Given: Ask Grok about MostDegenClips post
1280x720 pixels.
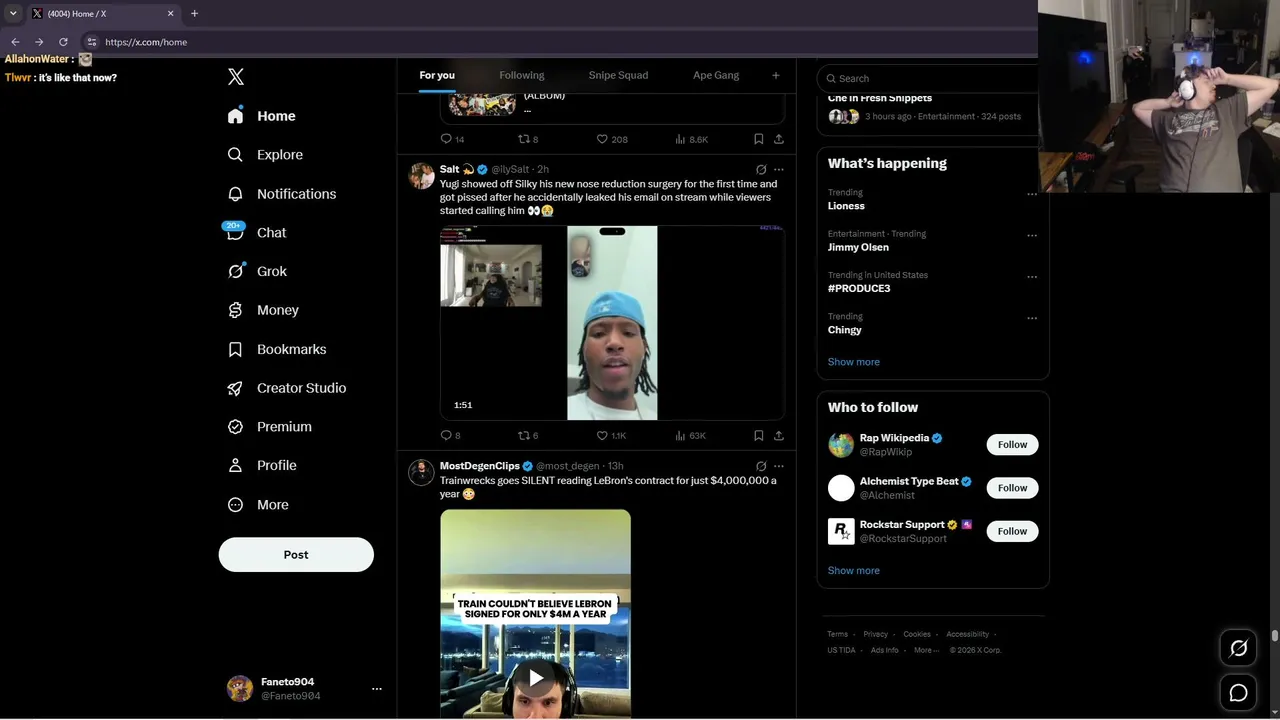Looking at the screenshot, I should 761,466.
